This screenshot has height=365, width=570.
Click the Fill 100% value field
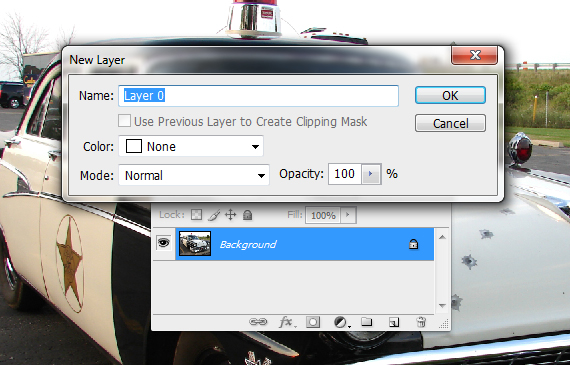(323, 215)
